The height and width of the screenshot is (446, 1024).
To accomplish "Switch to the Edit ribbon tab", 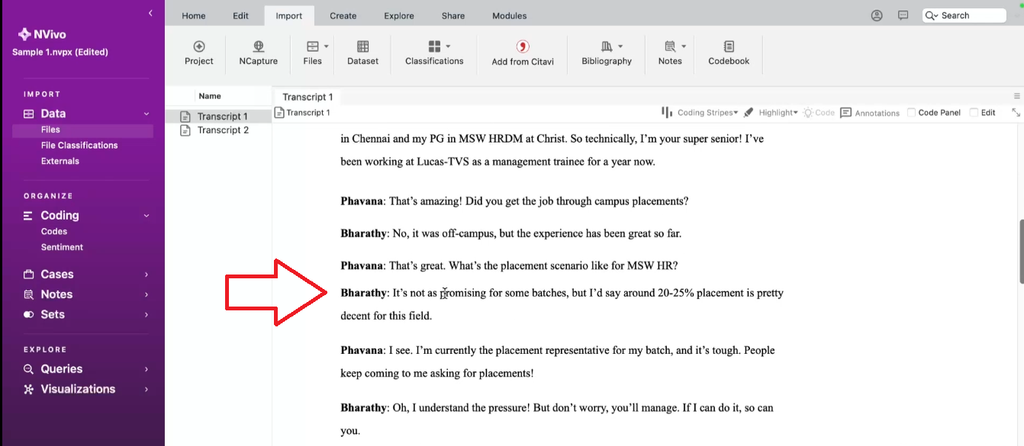I will coord(240,16).
